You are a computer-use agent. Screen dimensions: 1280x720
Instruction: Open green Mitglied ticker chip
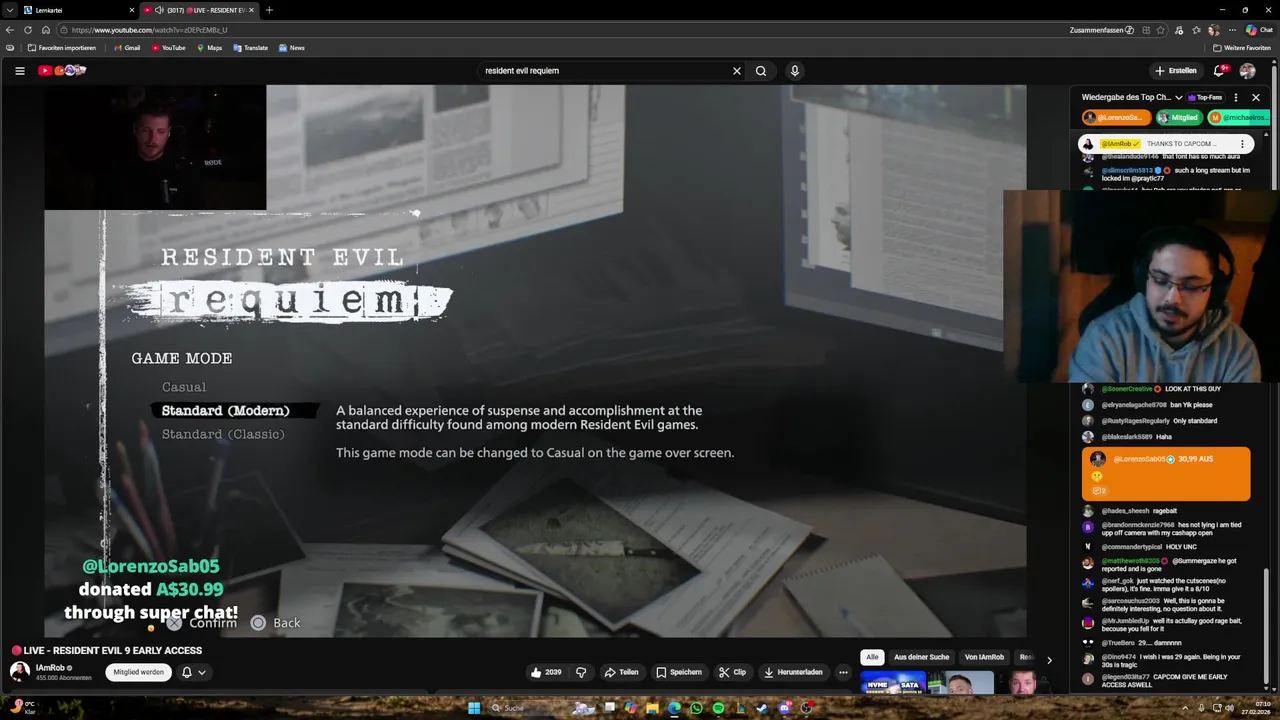pyautogui.click(x=1178, y=117)
